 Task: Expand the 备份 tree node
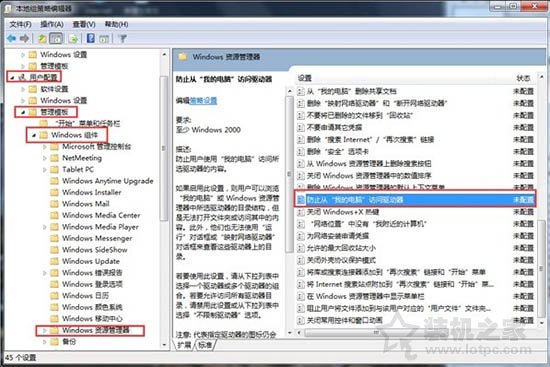click(45, 342)
